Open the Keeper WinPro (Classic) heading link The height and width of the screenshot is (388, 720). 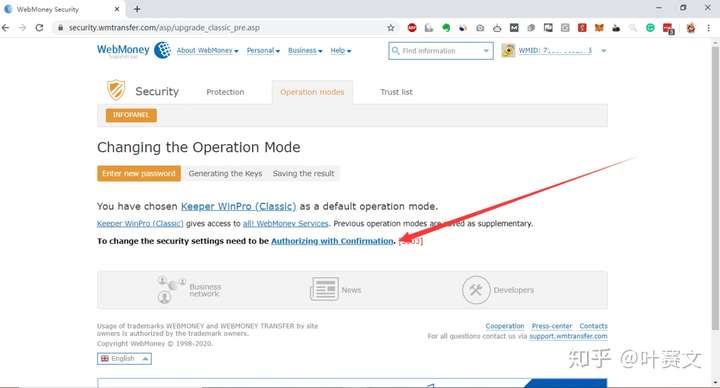pyautogui.click(x=238, y=207)
